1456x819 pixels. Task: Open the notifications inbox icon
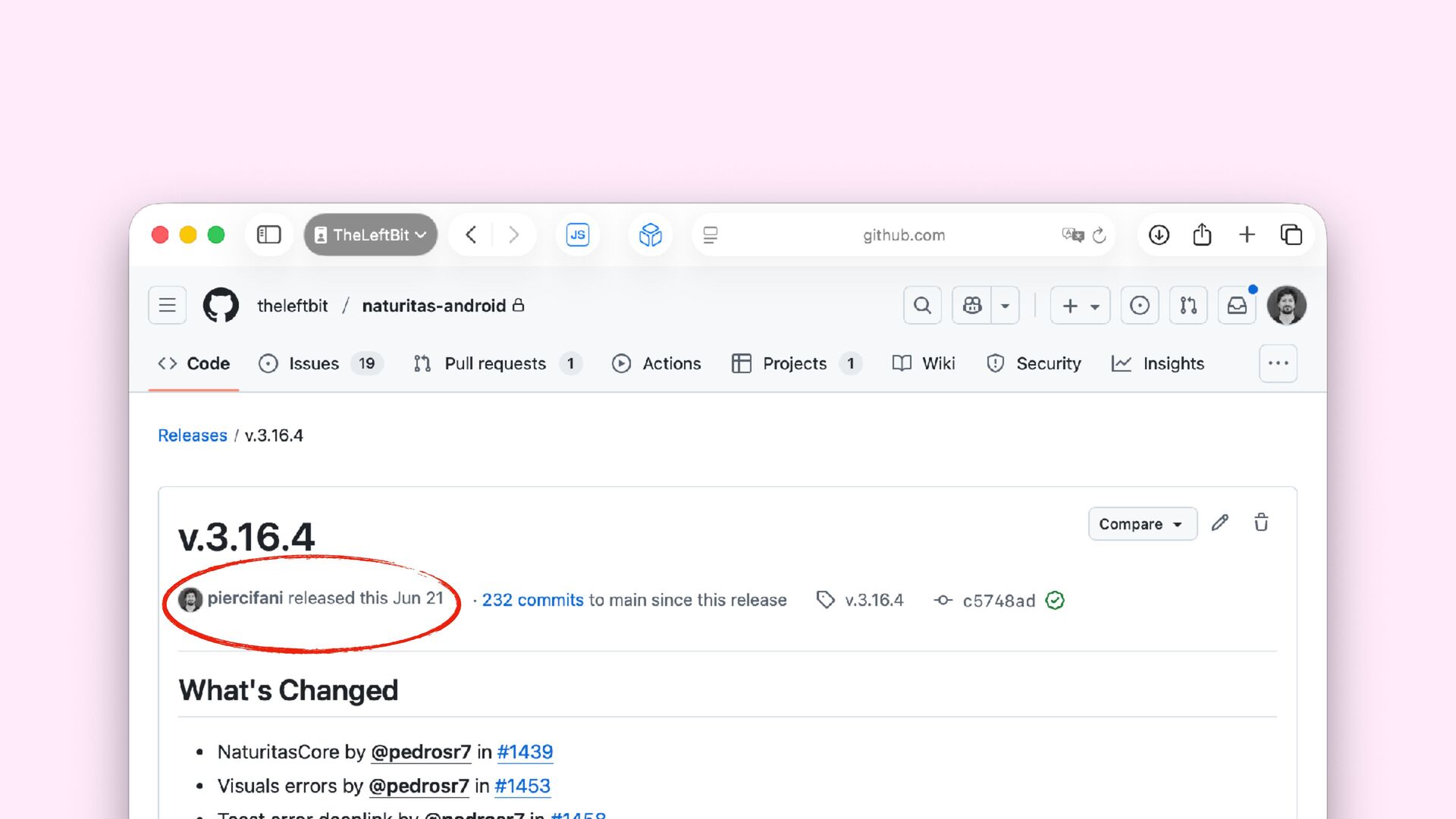point(1237,306)
